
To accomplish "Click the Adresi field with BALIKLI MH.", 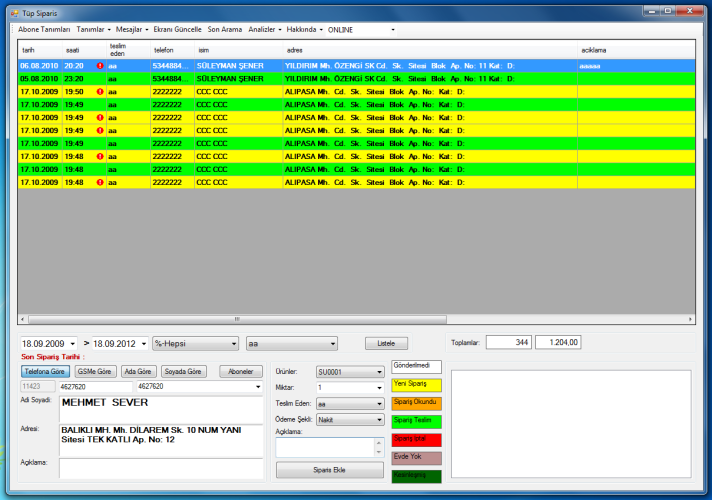I will tap(161, 440).
